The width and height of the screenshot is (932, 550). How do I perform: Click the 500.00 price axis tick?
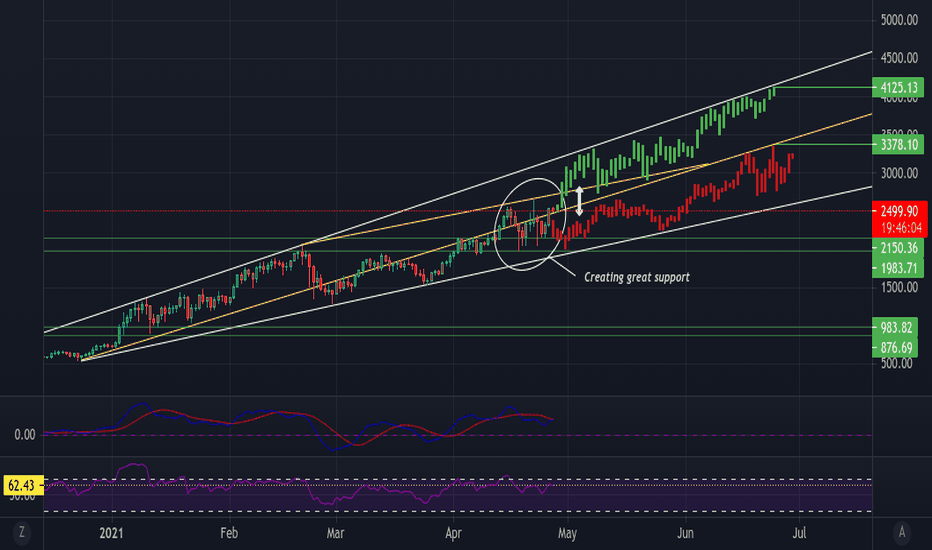896,364
